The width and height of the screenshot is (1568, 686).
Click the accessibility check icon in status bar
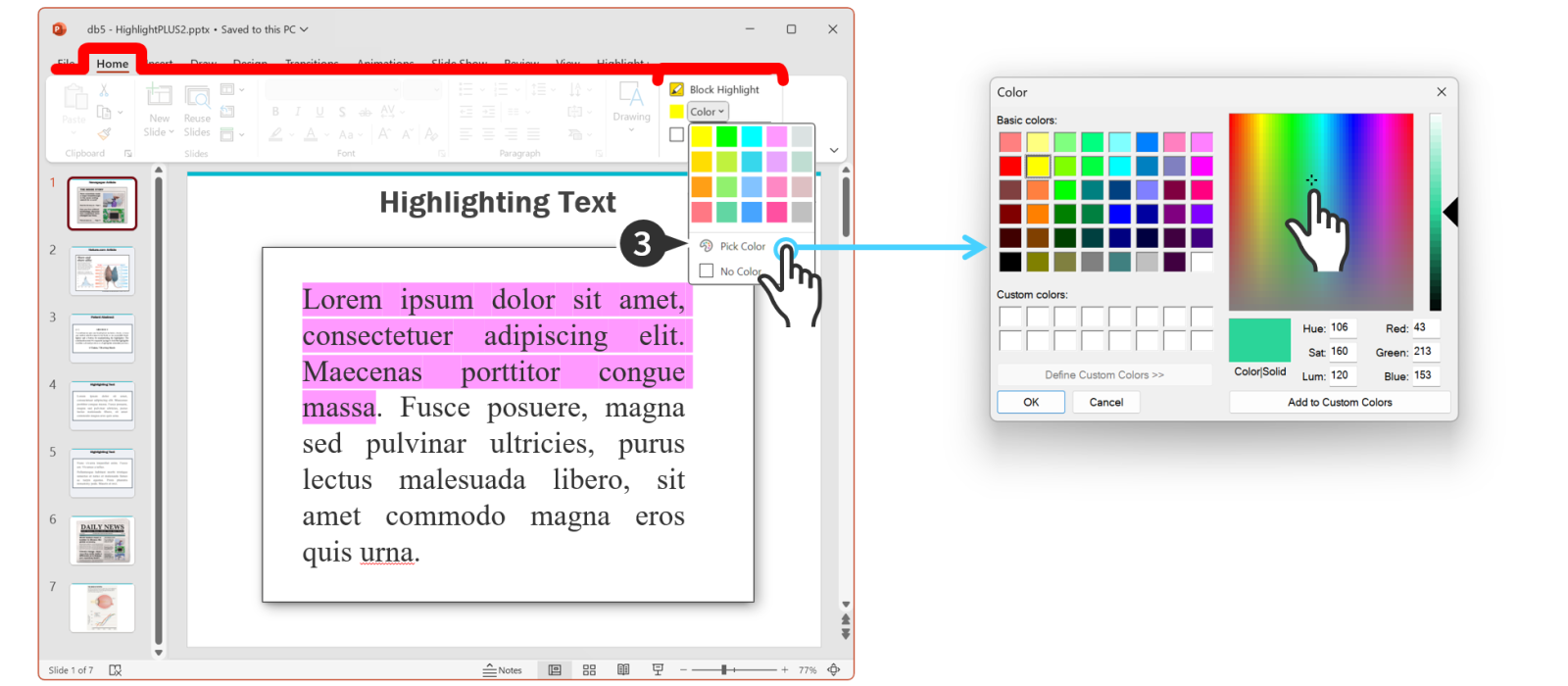click(x=115, y=670)
